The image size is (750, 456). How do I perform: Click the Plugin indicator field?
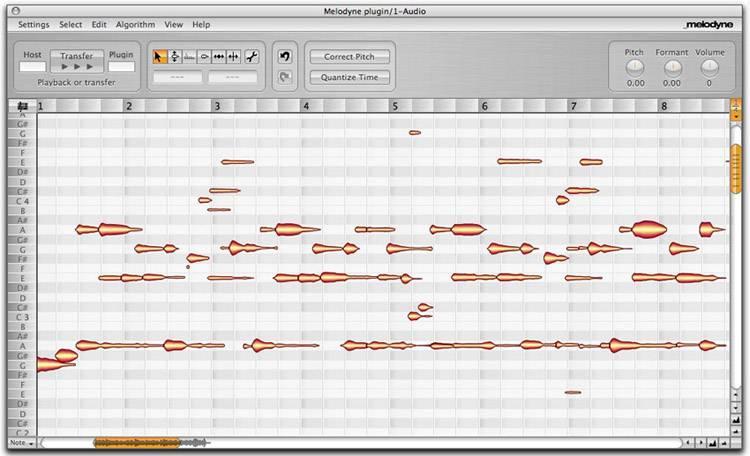[x=121, y=67]
